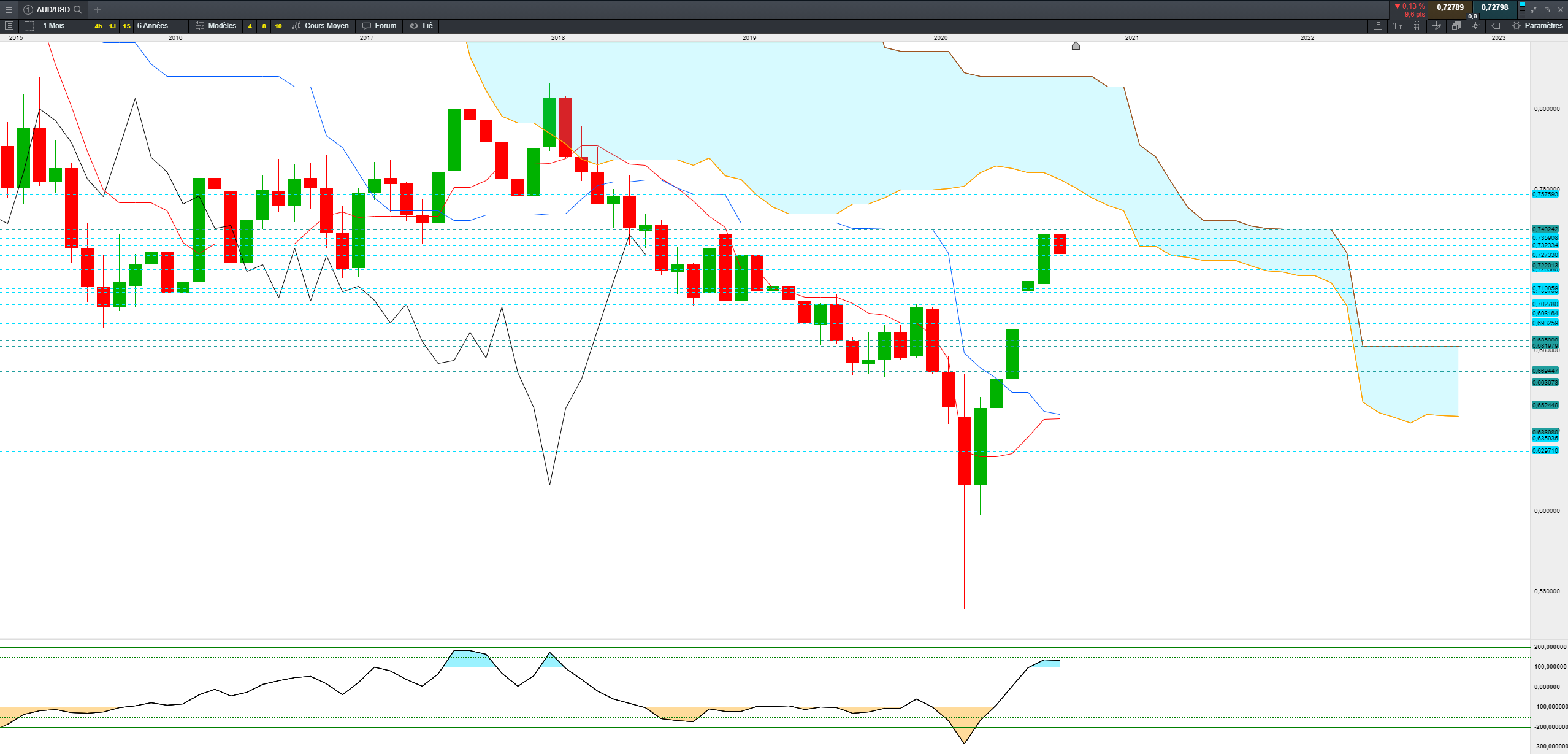Load template shortcut 4
1568x754 pixels.
(x=250, y=26)
